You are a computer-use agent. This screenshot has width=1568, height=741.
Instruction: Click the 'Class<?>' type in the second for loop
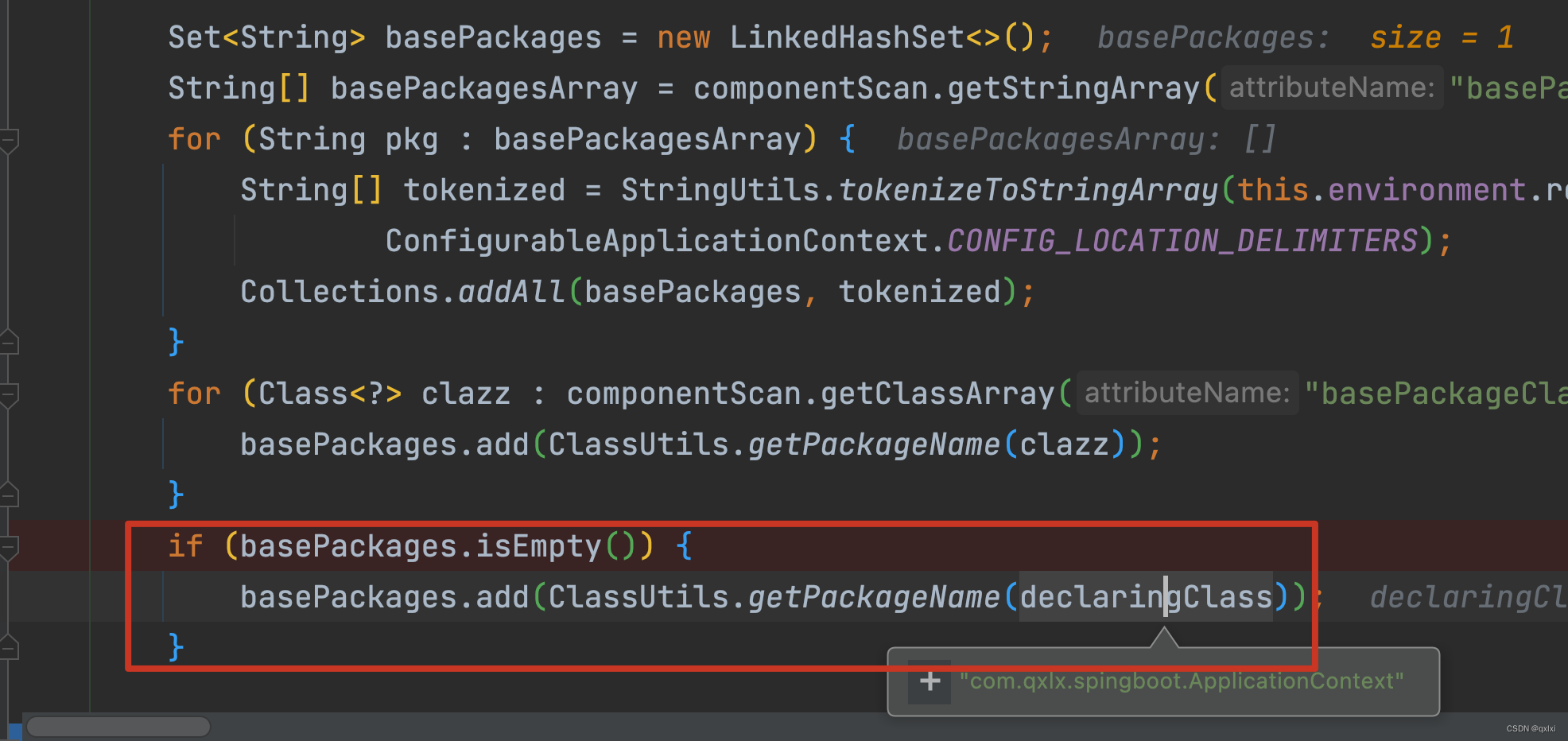(x=331, y=394)
